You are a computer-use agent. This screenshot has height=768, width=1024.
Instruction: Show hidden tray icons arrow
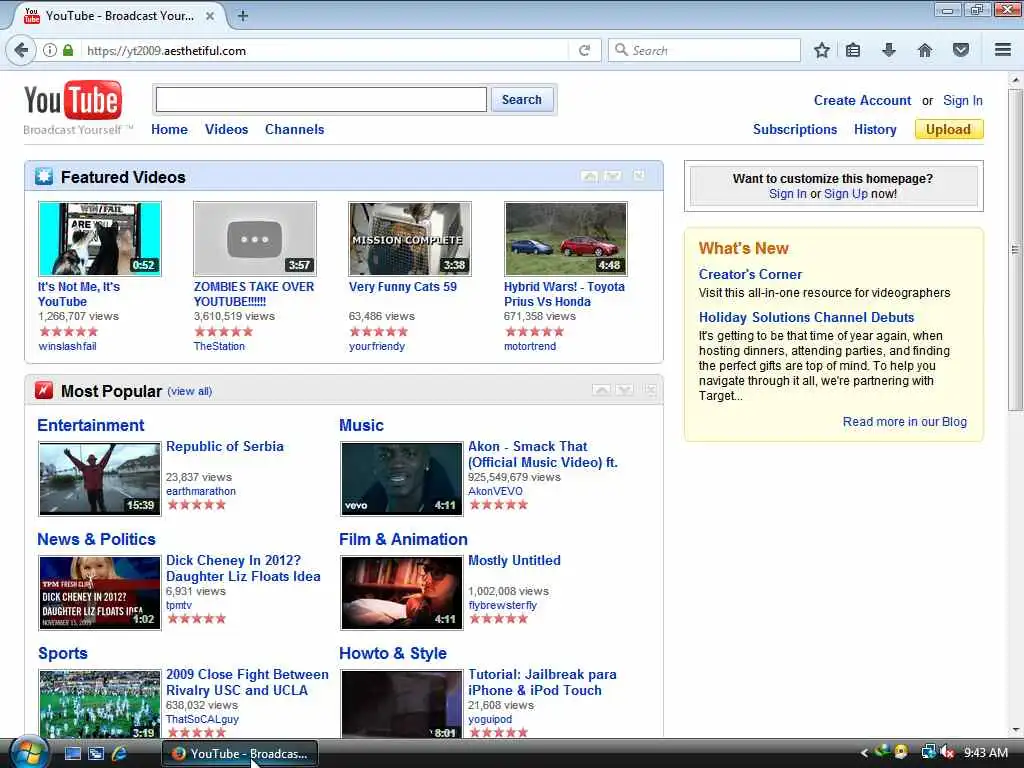(x=864, y=753)
